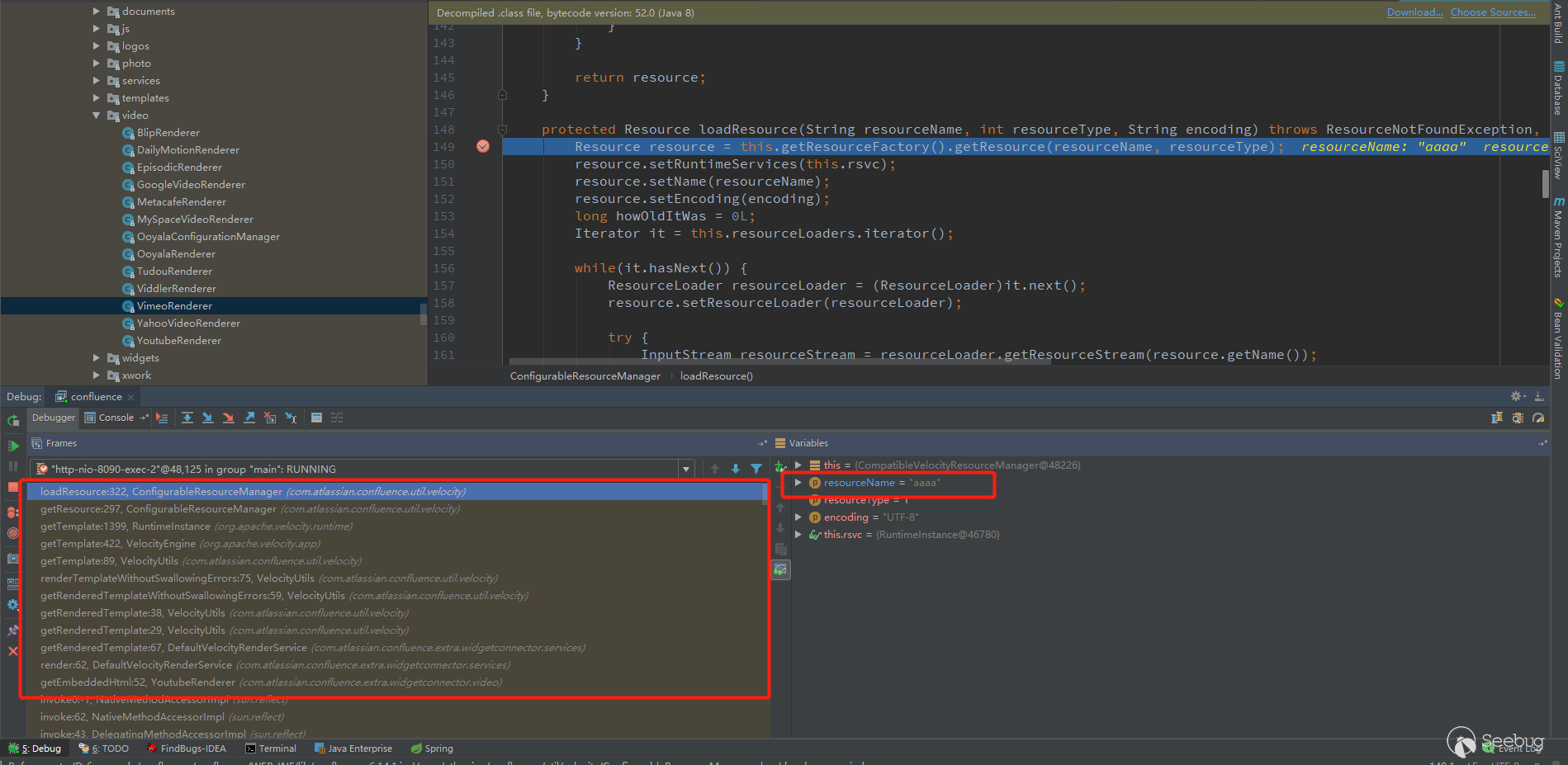1568x765 pixels.
Task: Resume program with green play icon
Action: pyautogui.click(x=13, y=446)
